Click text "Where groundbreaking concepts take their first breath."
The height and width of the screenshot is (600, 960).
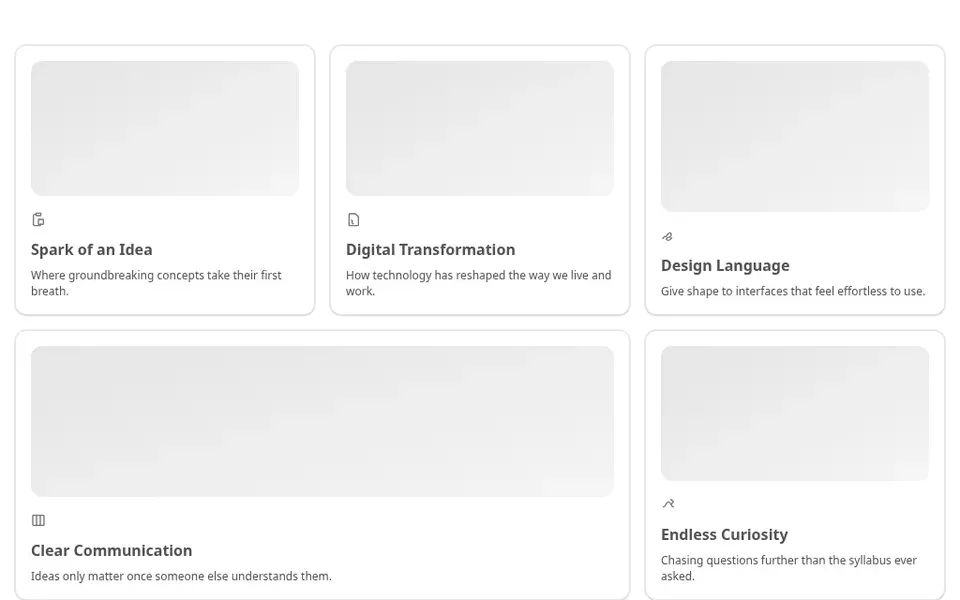click(x=156, y=283)
